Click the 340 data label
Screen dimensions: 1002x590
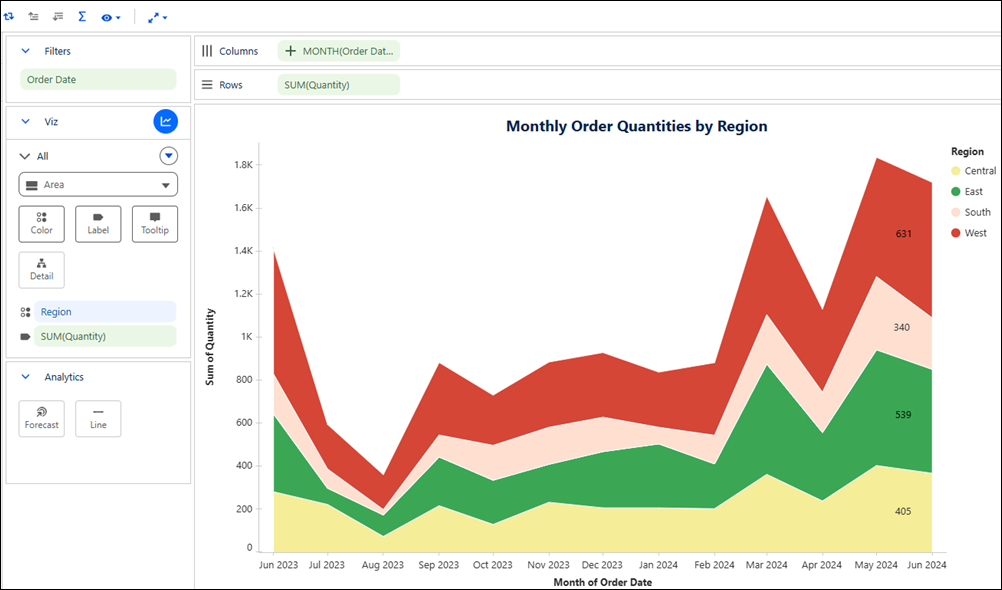coord(902,327)
